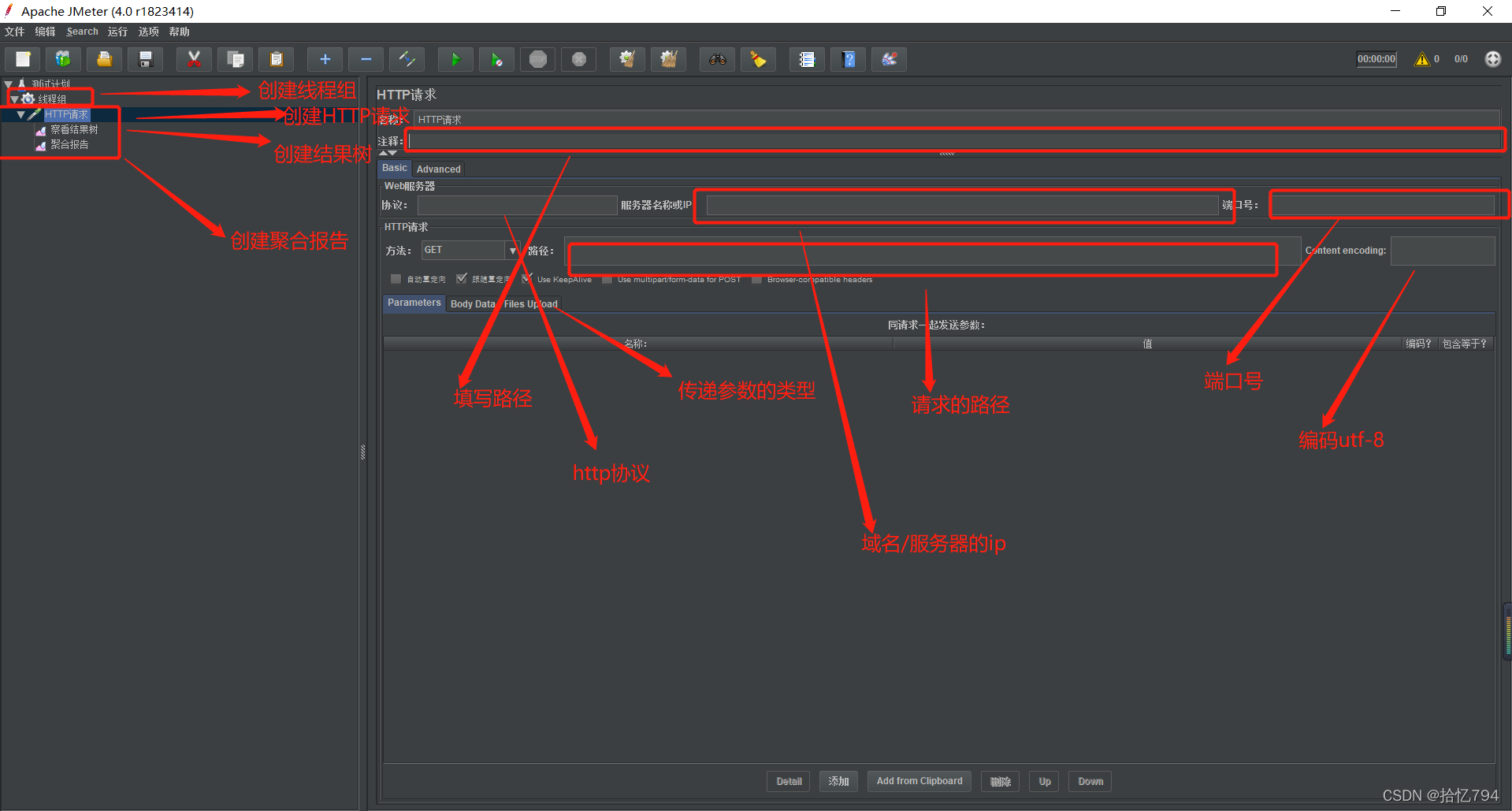Click the Save floppy disk icon
Viewport: 1512px width, 811px height.
[x=145, y=59]
